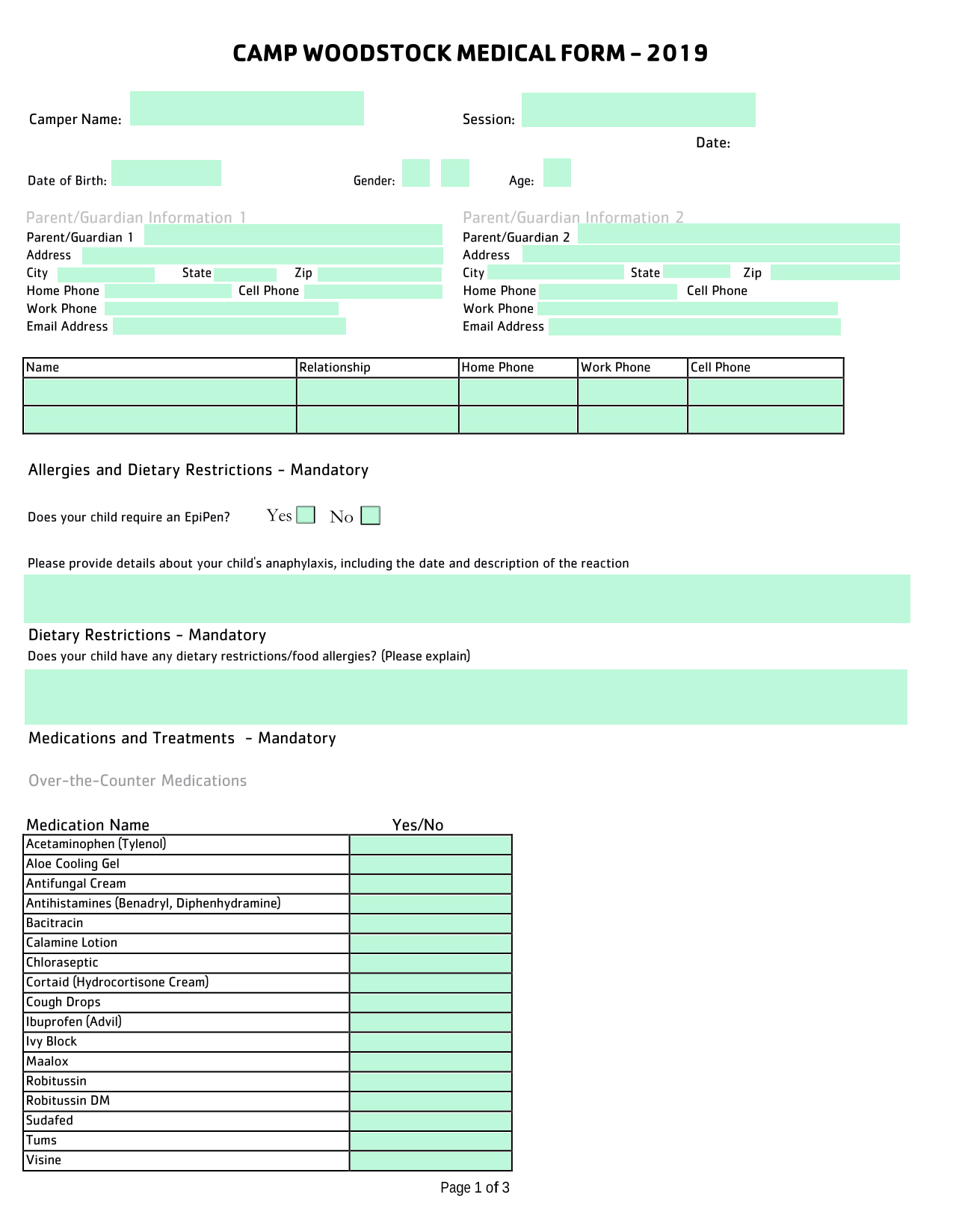Focus the dietary restrictions explanation box
The height and width of the screenshot is (1232, 953).
466,697
